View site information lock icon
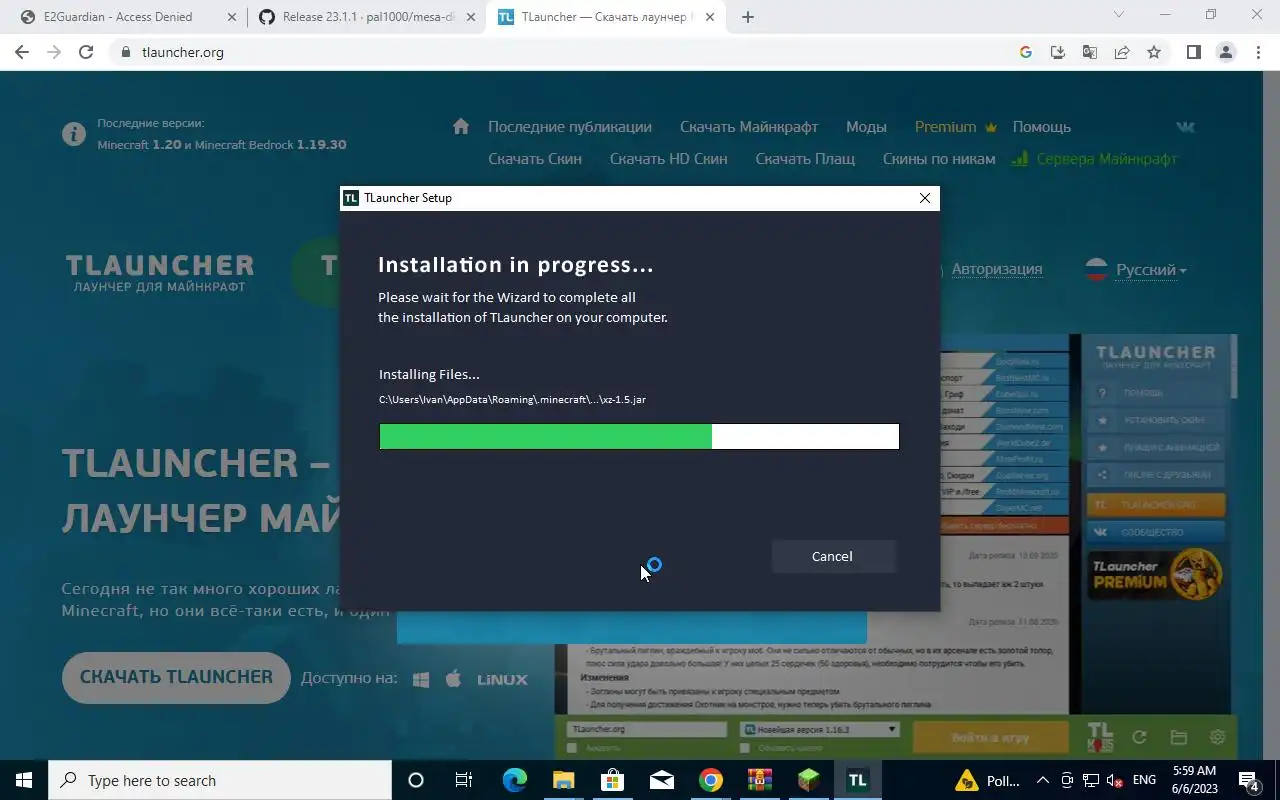This screenshot has height=800, width=1280. [x=125, y=52]
